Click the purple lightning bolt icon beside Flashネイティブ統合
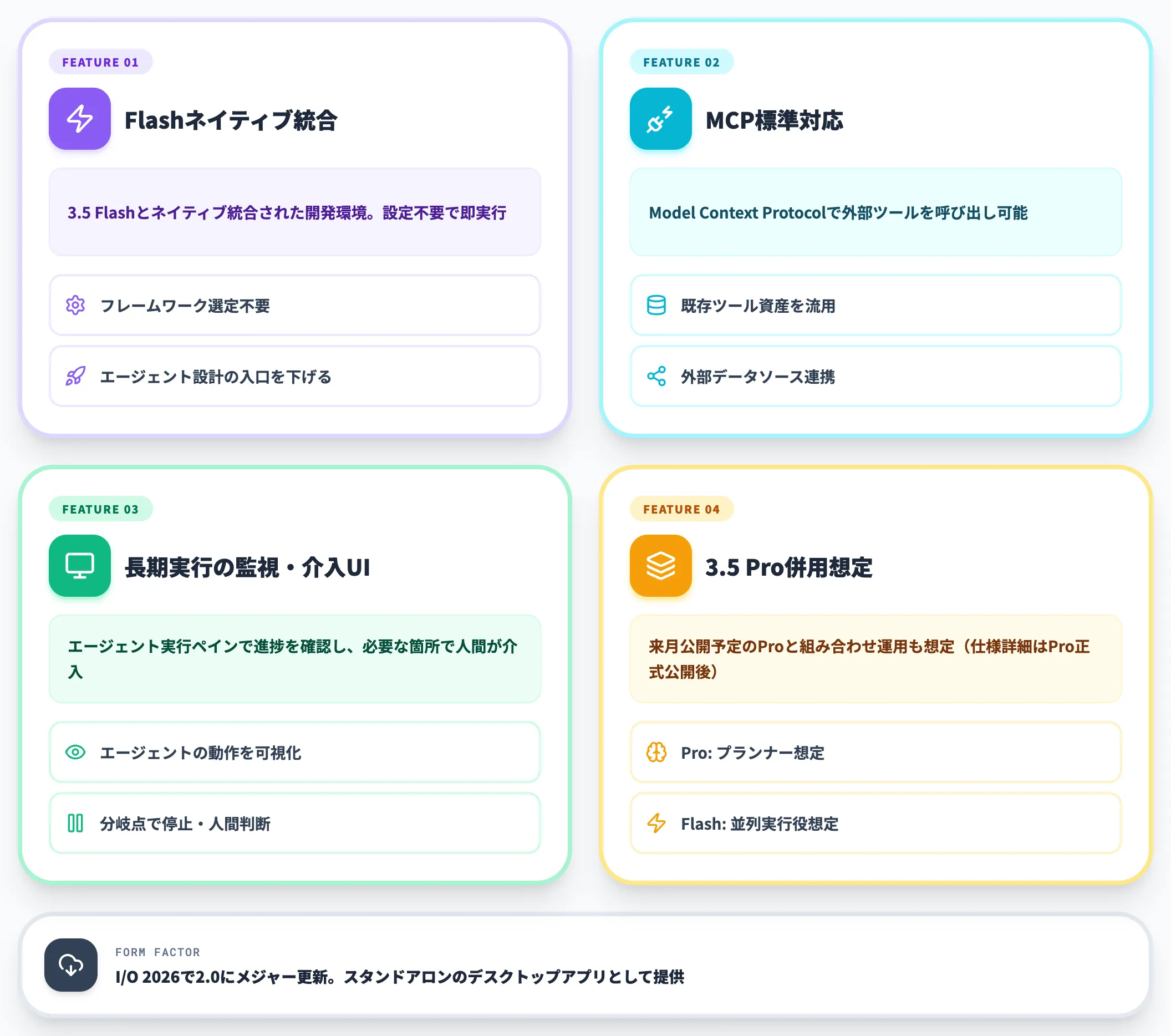Image resolution: width=1171 pixels, height=1036 pixels. [x=80, y=119]
